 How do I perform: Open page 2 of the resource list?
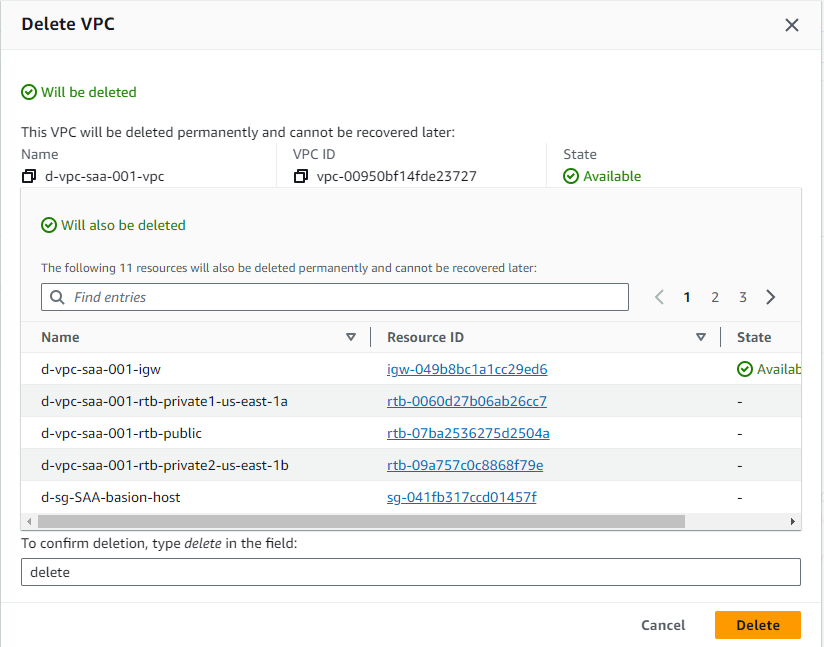[715, 297]
